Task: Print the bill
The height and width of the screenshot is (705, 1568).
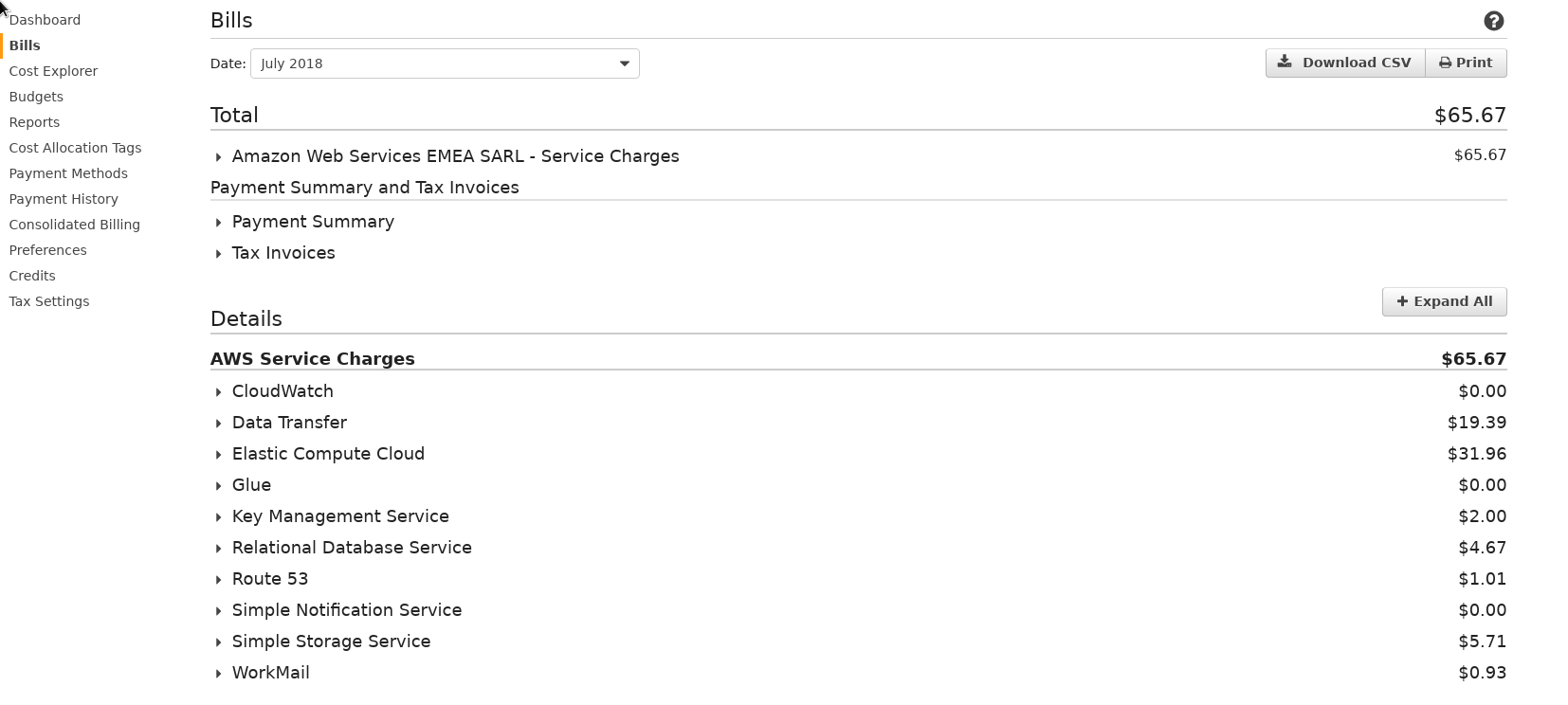Action: (1466, 63)
